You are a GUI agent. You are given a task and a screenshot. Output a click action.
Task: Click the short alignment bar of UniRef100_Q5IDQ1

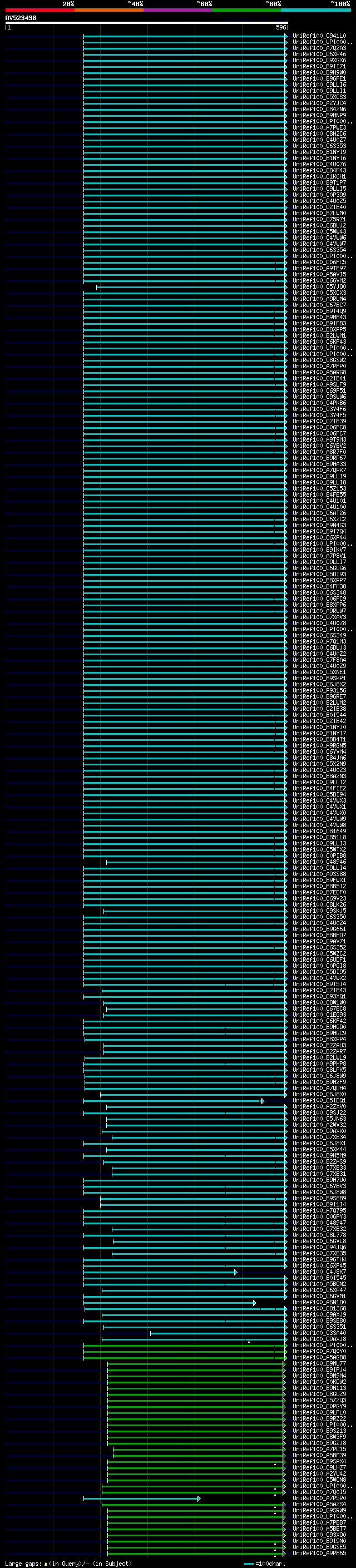[x=174, y=1101]
